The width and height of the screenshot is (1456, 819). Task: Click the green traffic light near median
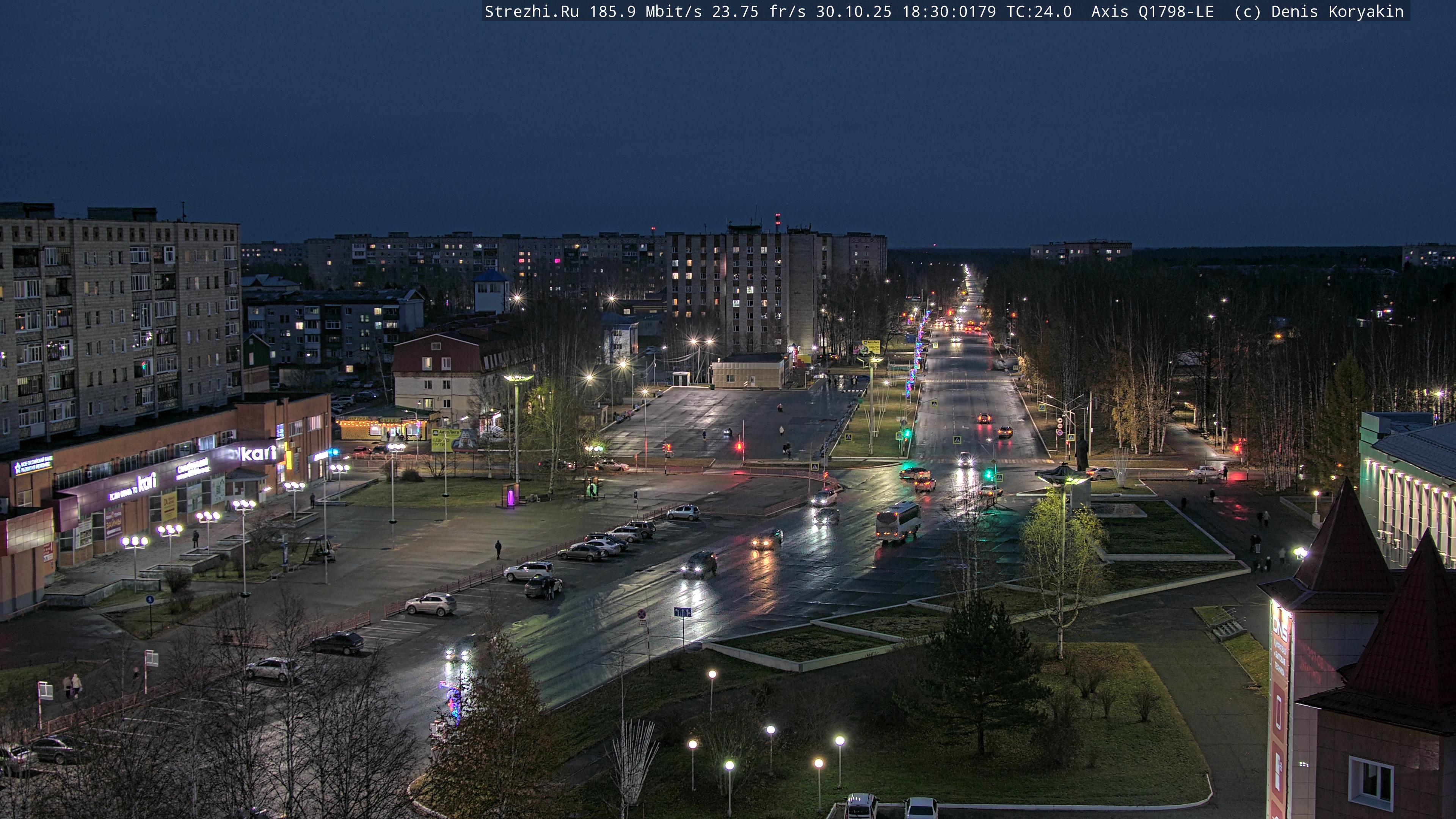(x=907, y=433)
